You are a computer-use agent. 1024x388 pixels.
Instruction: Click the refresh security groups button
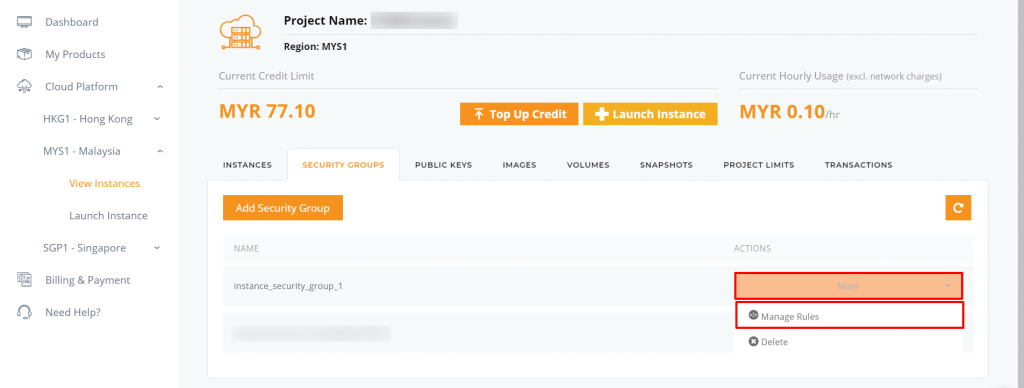(x=958, y=208)
